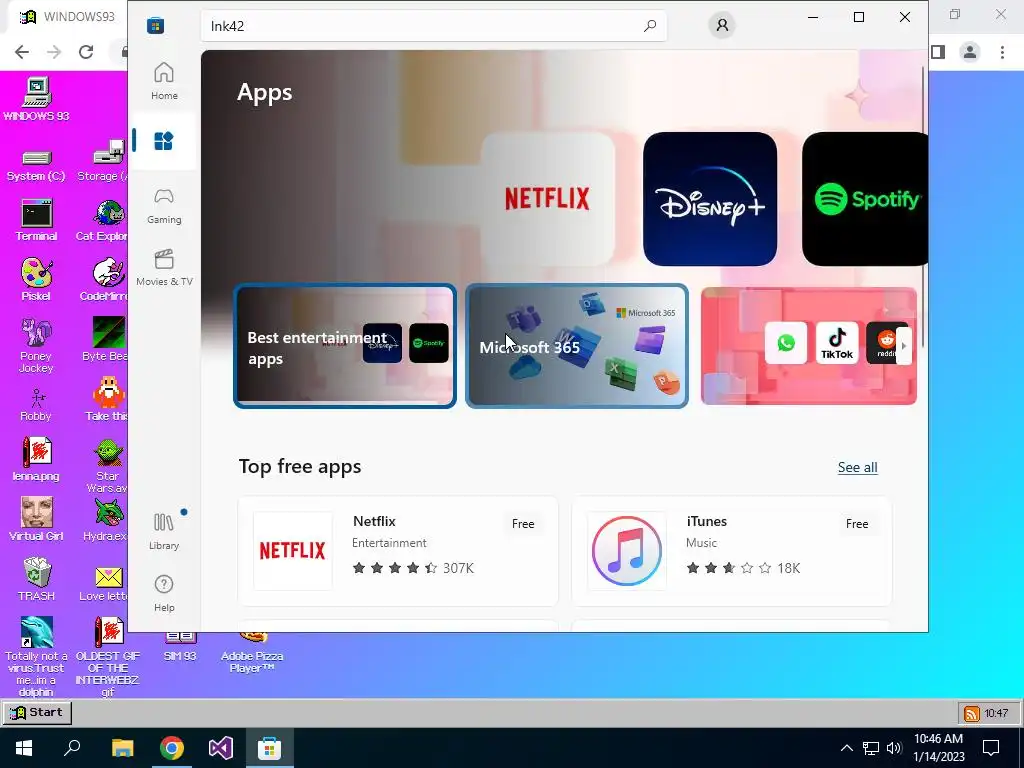Viewport: 1024px width, 768px height.
Task: Click the Microsoft Store logo icon
Action: (155, 25)
